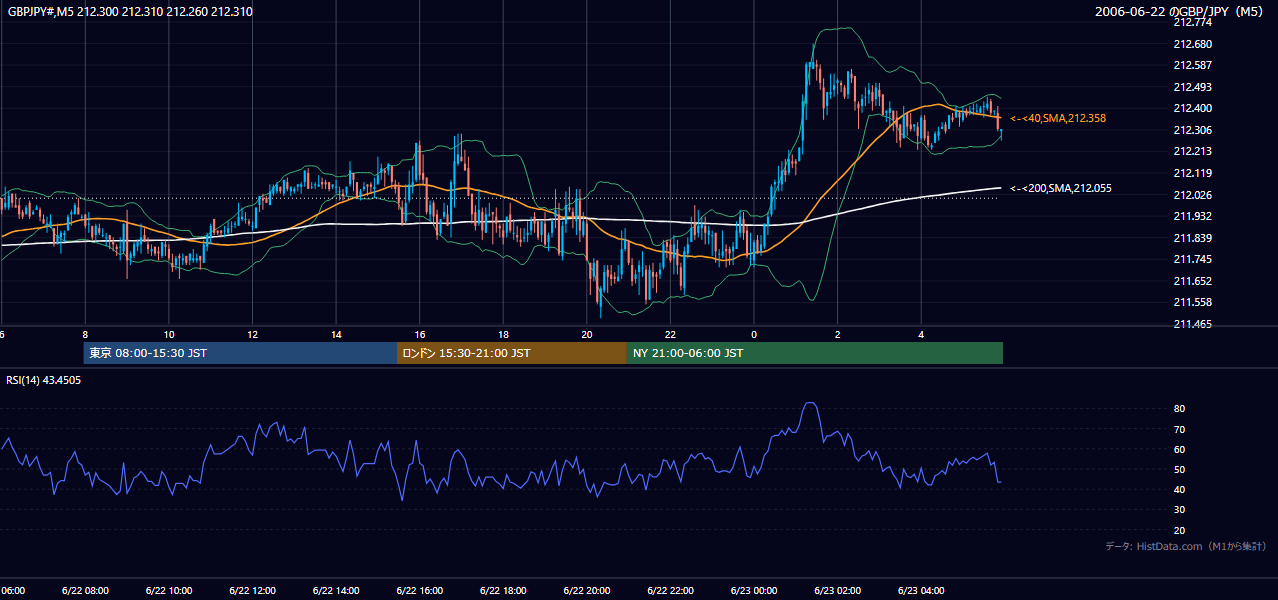
Task: Click price axis label 212.213
Action: coord(1191,151)
